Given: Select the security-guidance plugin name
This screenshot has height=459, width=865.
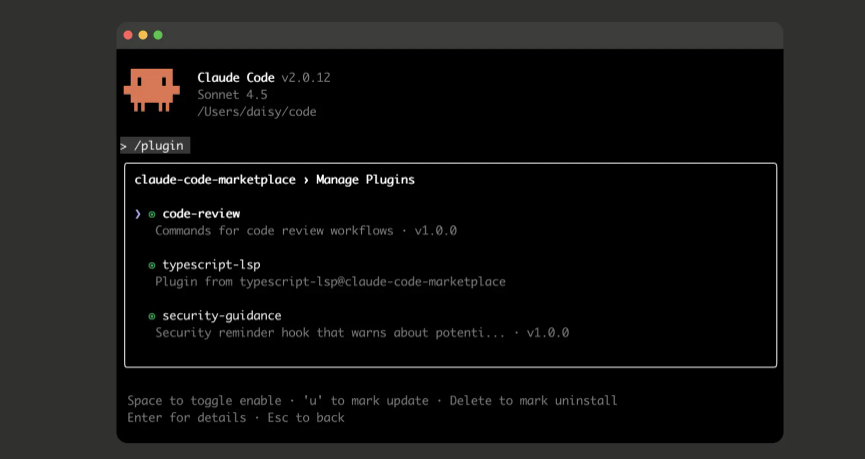Looking at the screenshot, I should tap(221, 316).
